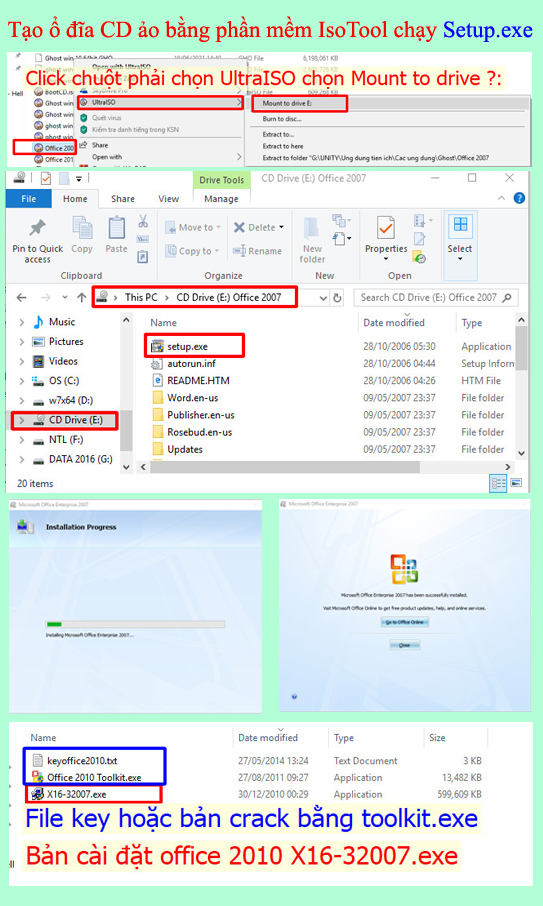
Task: Switch to the View tab
Action: pos(168,198)
